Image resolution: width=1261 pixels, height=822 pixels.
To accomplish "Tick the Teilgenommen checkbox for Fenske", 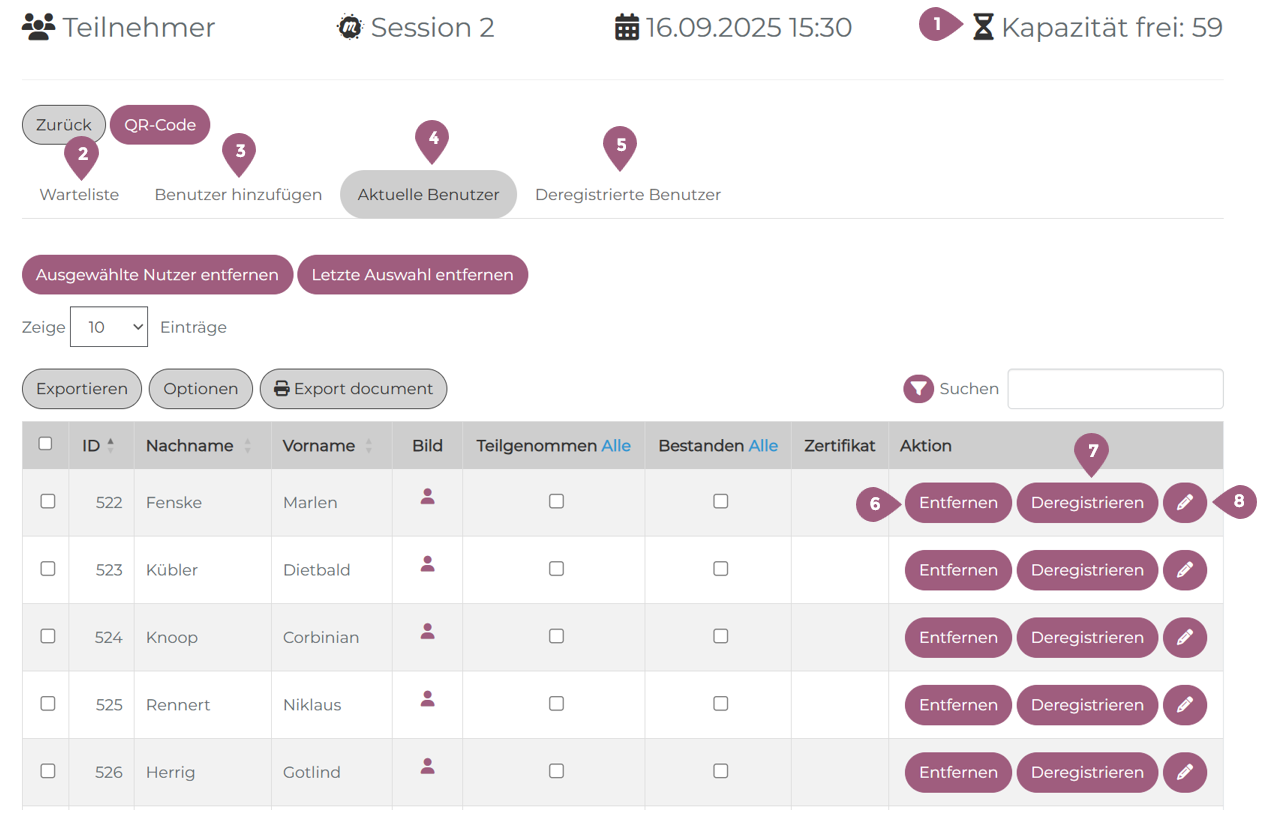I will coord(556,502).
